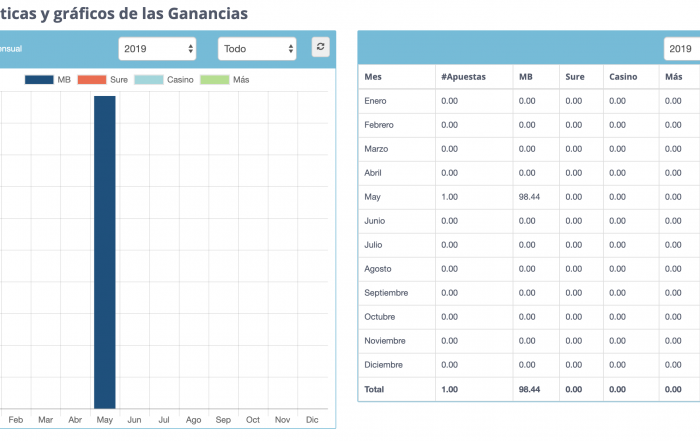Click the Jun label on chart axis
This screenshot has width=700, height=441.
pos(135,420)
